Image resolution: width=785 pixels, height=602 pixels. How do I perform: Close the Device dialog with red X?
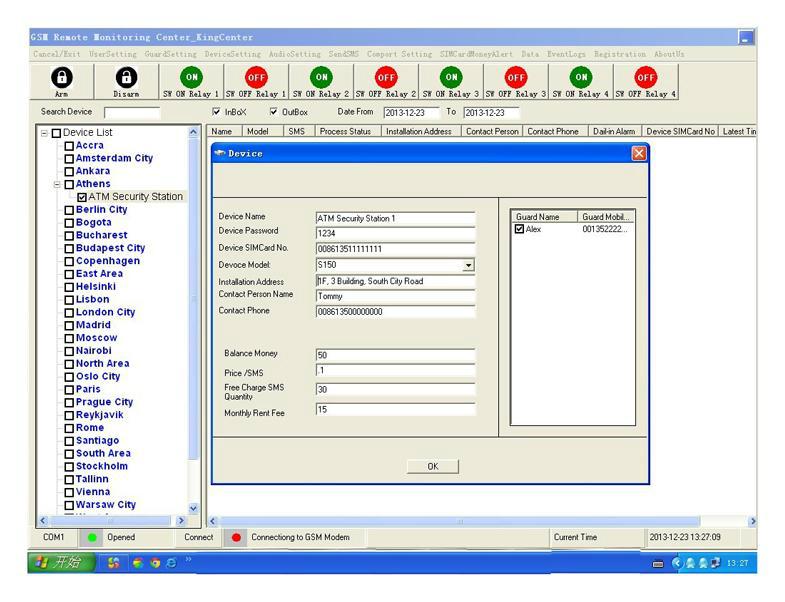click(x=639, y=153)
